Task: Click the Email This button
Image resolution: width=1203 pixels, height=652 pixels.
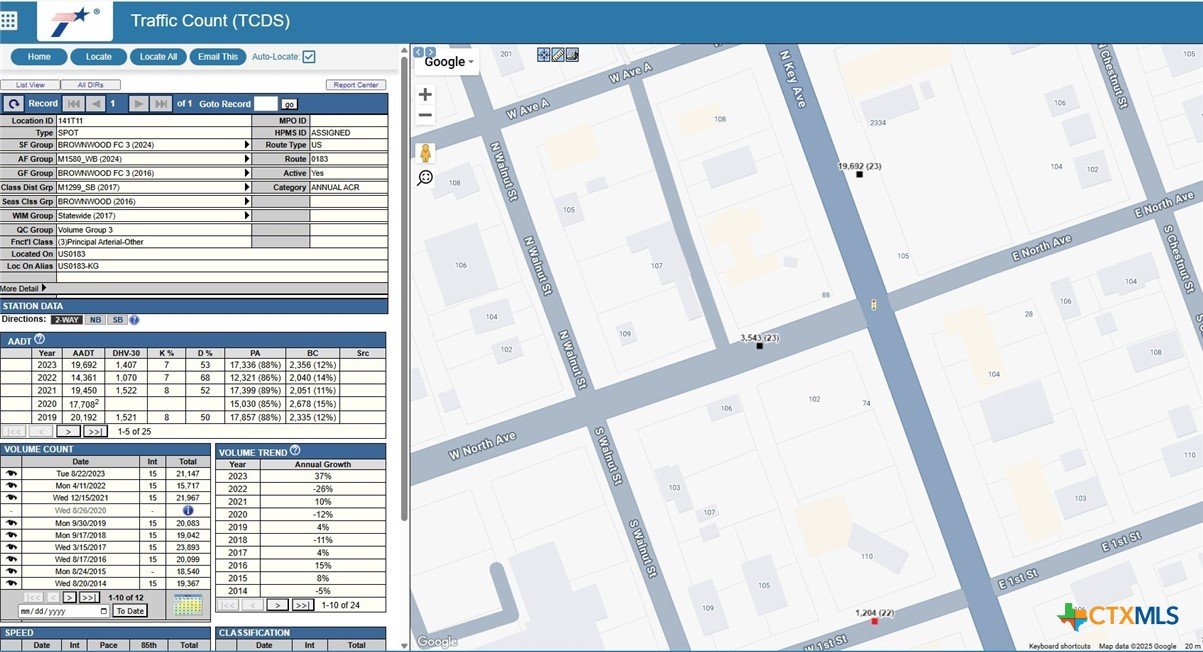Action: coord(217,57)
